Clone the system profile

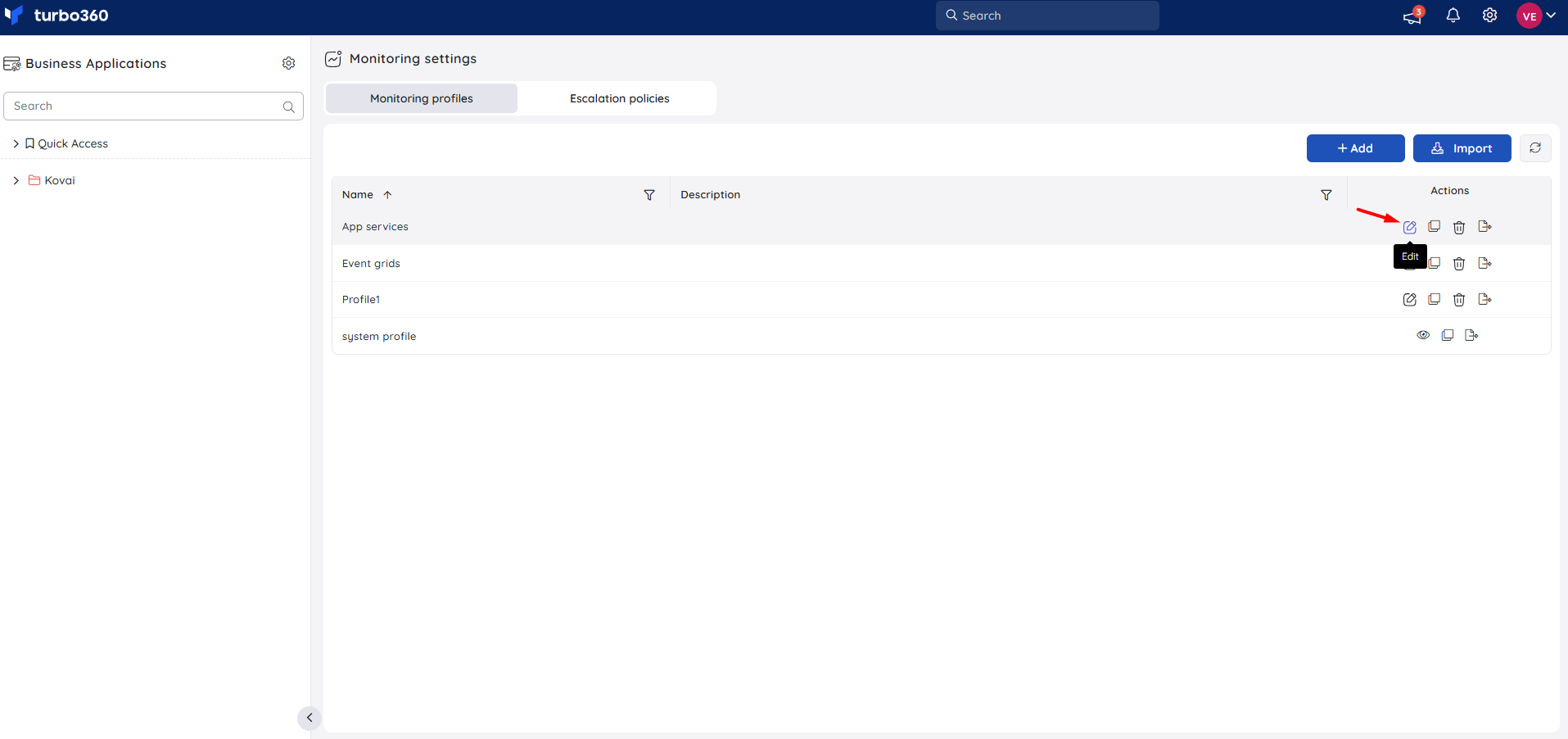1448,335
